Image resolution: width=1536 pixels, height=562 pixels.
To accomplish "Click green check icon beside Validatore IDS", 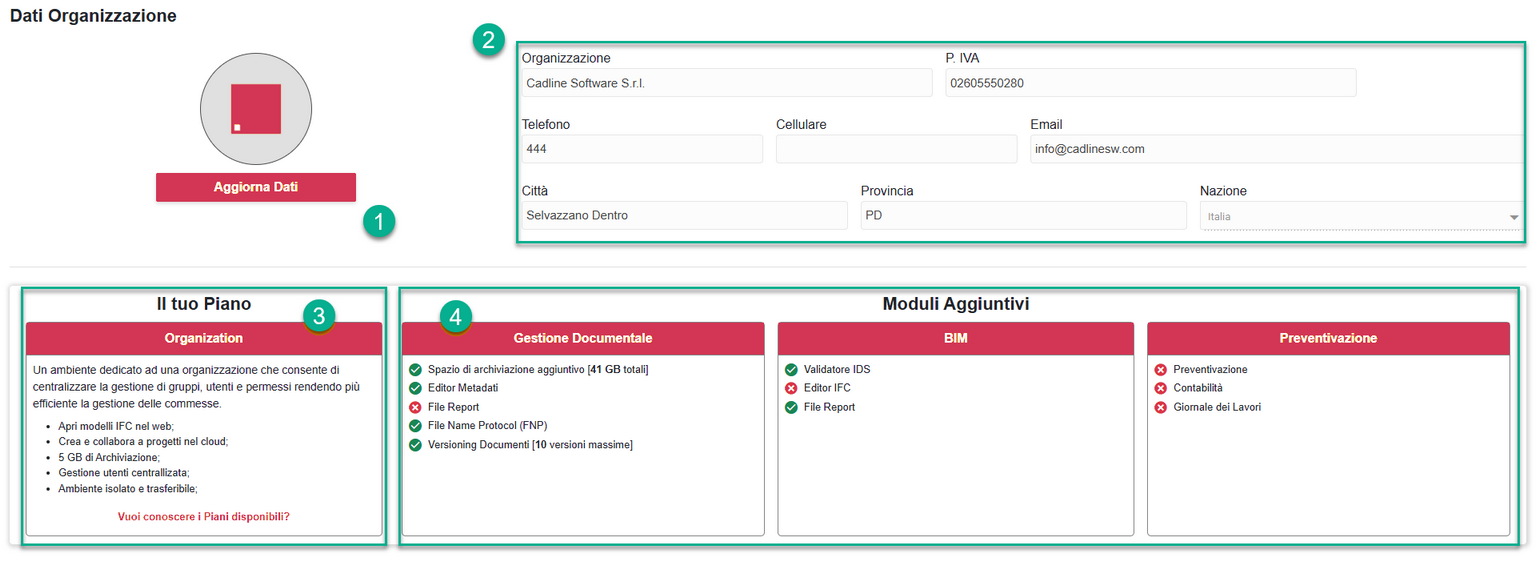I will pos(791,370).
